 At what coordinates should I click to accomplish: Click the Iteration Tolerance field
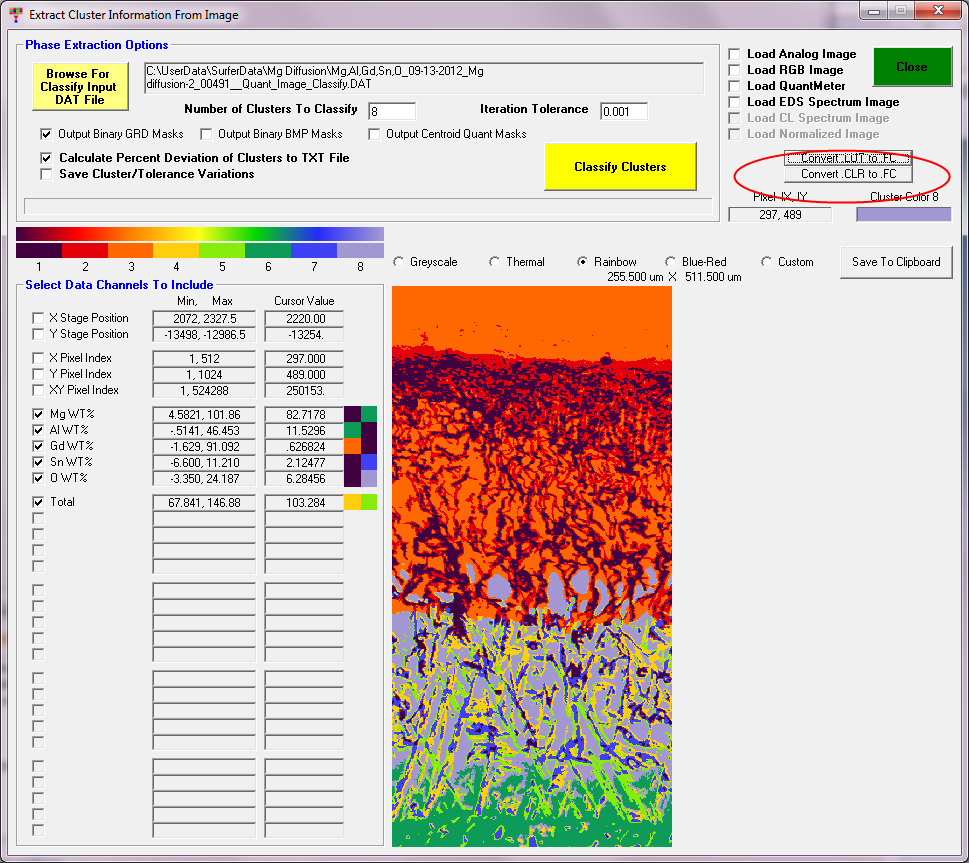[624, 111]
